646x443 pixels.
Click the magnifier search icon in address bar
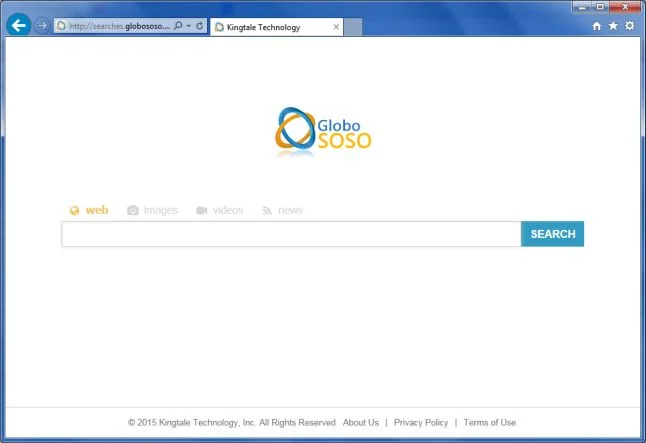coord(178,26)
